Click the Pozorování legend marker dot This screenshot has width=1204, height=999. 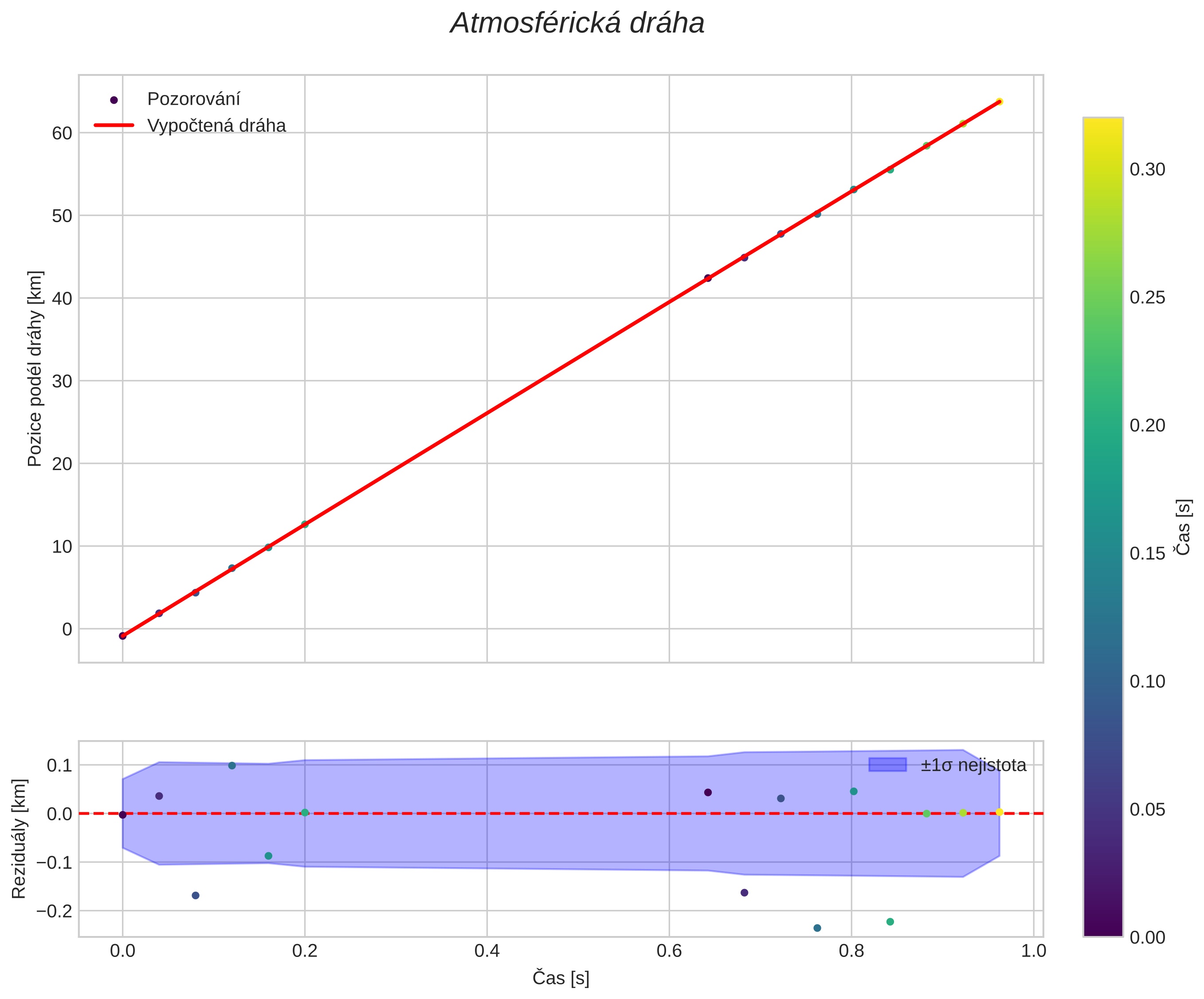[114, 100]
